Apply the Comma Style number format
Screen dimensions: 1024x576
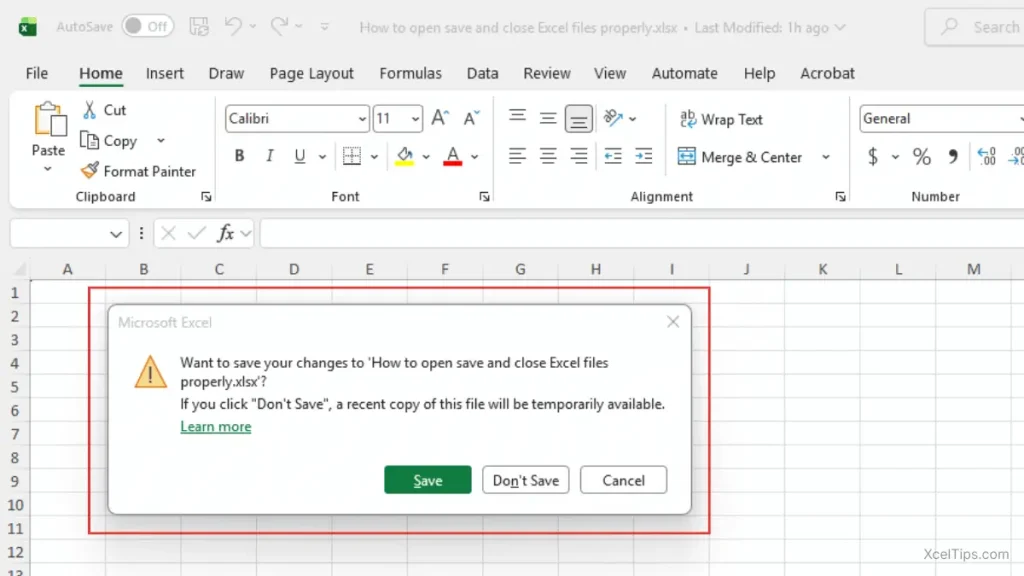951,157
